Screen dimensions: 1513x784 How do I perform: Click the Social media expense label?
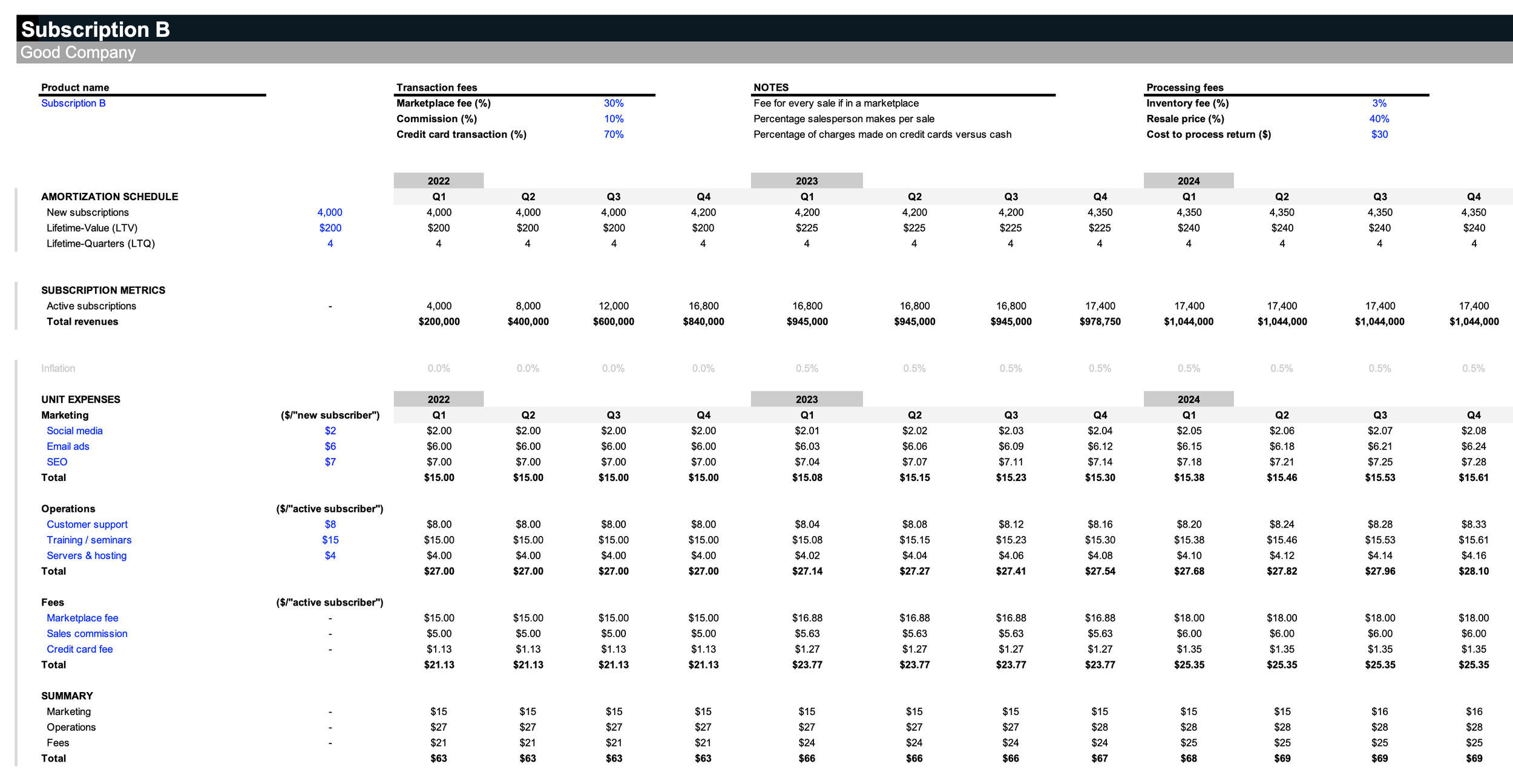pyautogui.click(x=74, y=431)
